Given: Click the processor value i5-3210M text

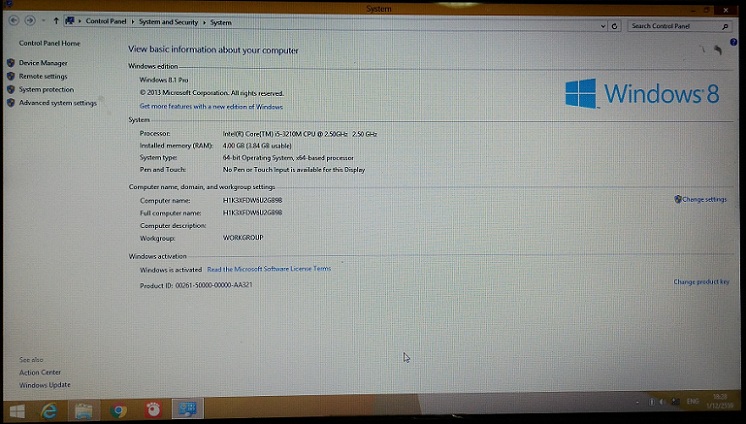Looking at the screenshot, I should (x=300, y=134).
